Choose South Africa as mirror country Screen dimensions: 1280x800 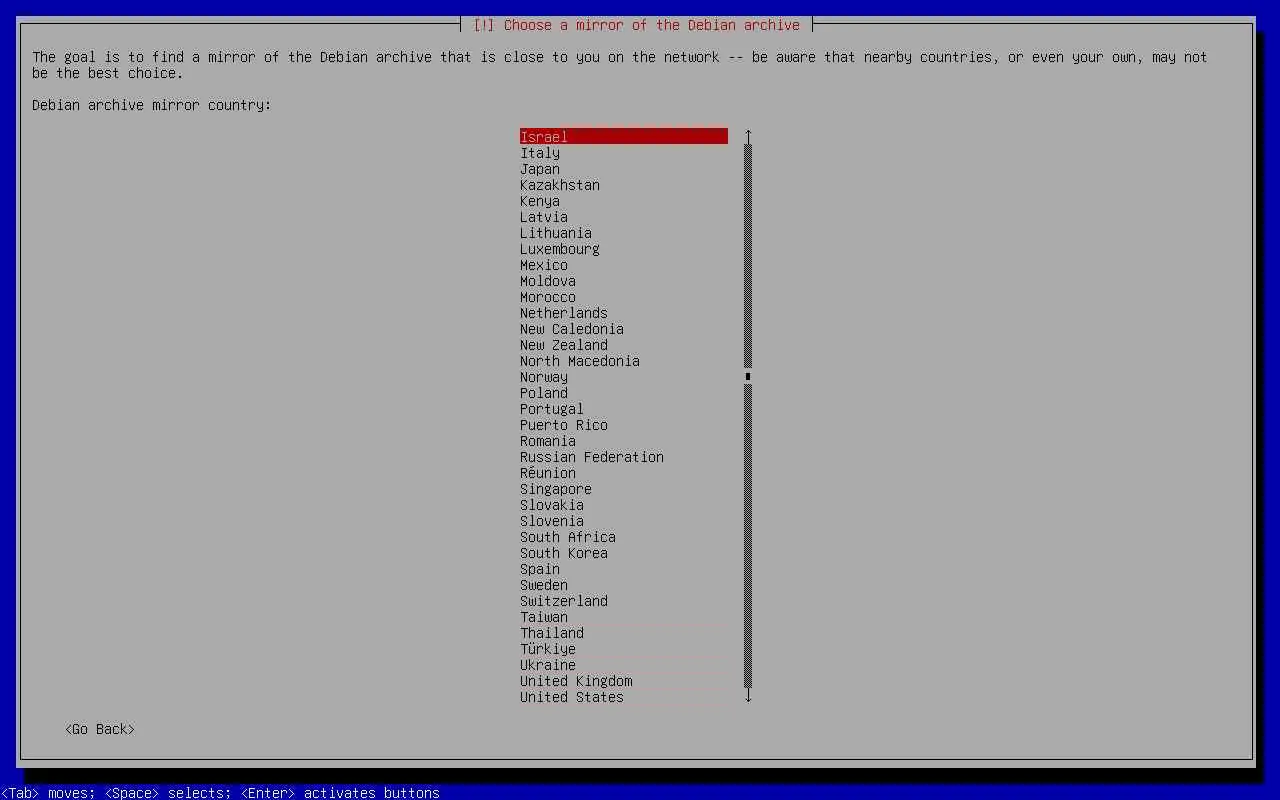coord(624,536)
